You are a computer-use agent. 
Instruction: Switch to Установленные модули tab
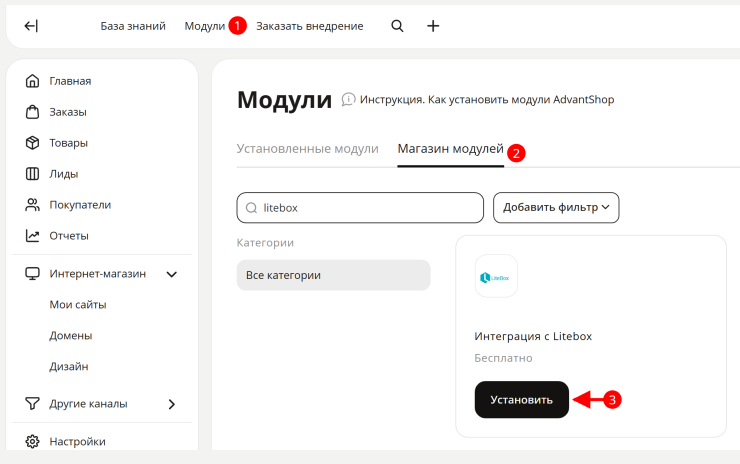307,149
